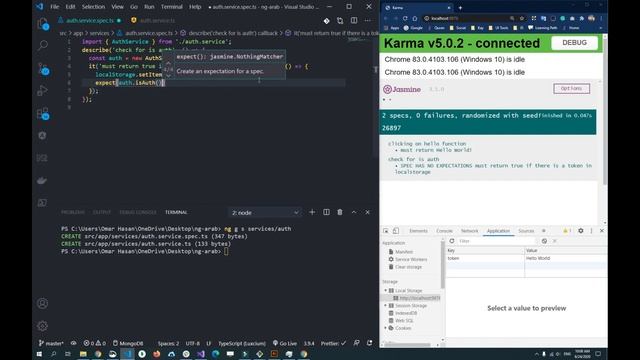
Task: Open the Jasmine Options menu
Action: coord(571,89)
